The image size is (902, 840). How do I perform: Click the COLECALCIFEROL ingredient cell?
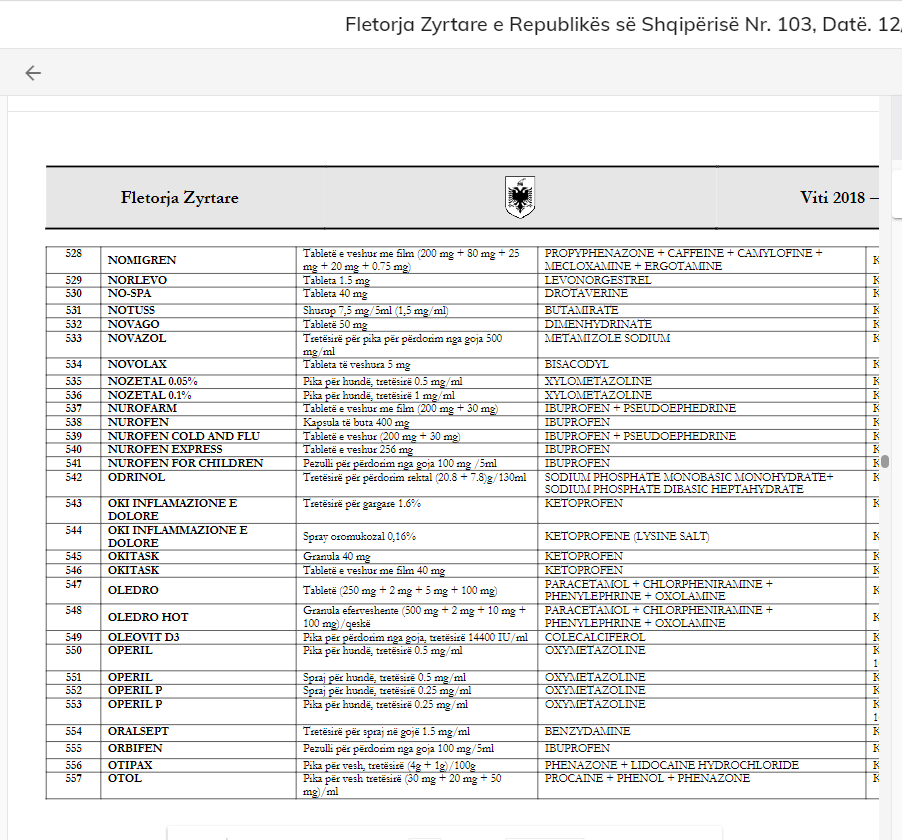595,637
